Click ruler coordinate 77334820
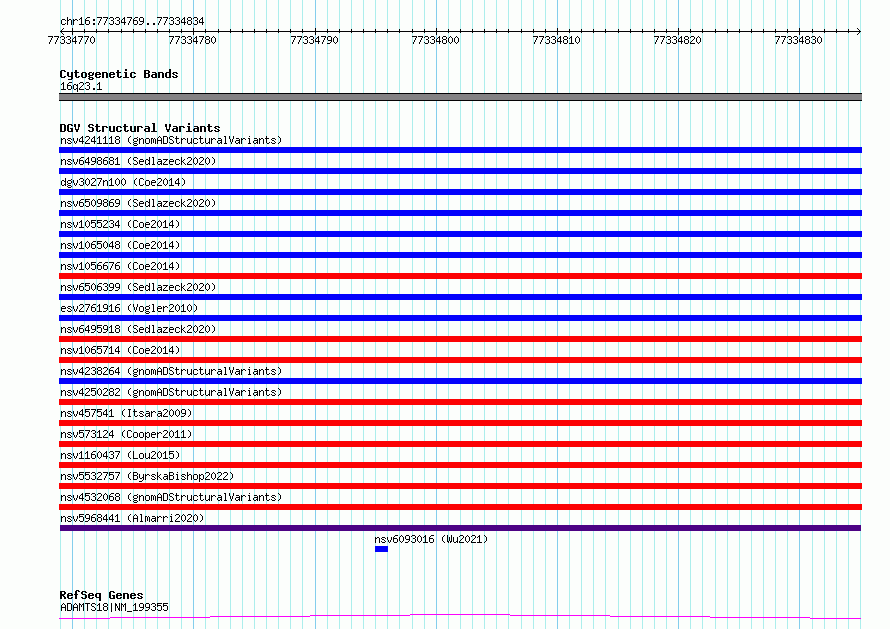Image resolution: width=890 pixels, height=629 pixels. pyautogui.click(x=677, y=40)
